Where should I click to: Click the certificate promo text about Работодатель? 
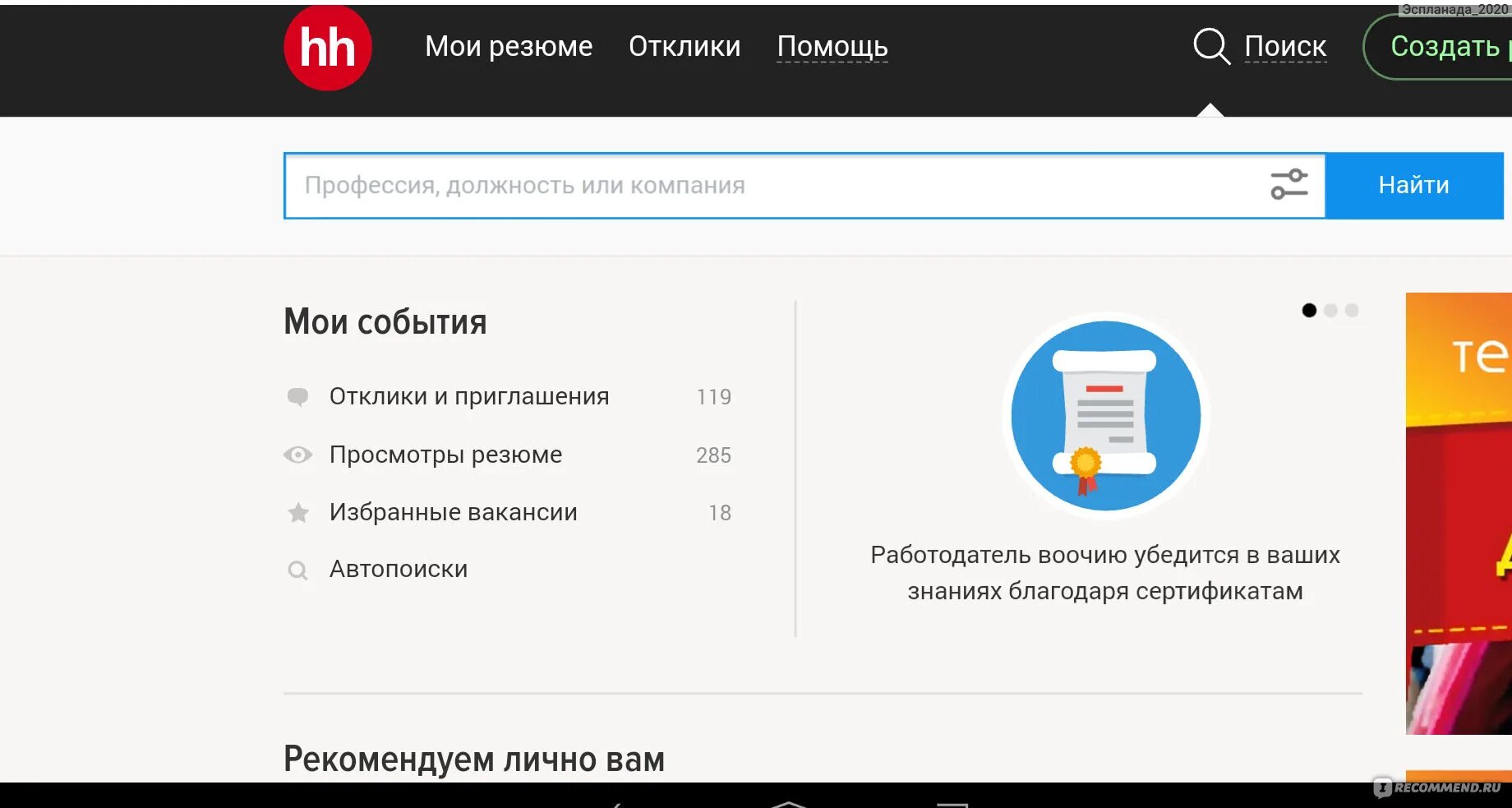[x=1105, y=573]
